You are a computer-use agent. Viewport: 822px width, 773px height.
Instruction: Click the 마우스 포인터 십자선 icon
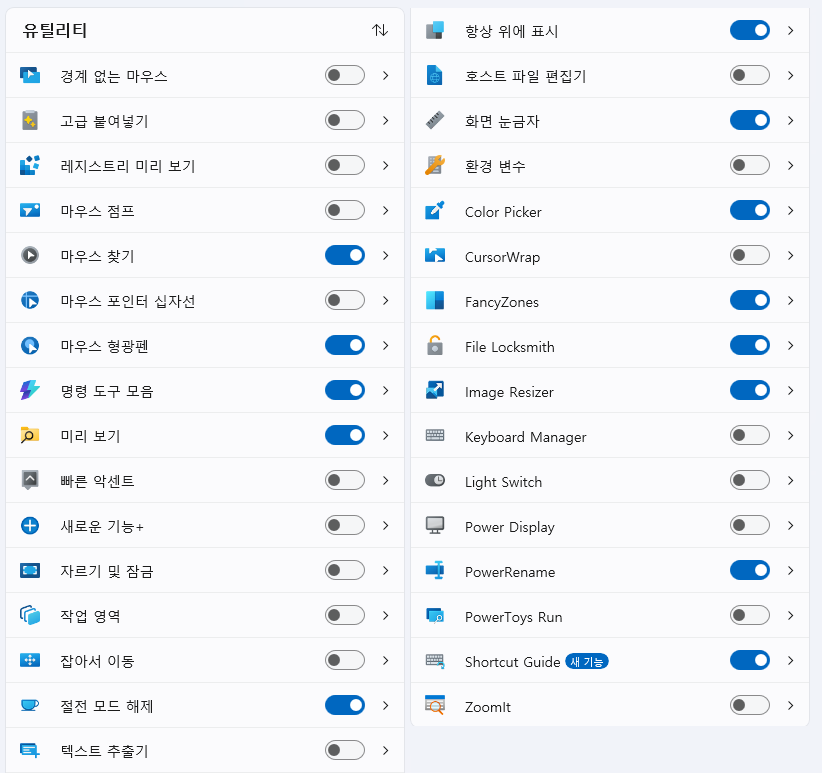(30, 301)
